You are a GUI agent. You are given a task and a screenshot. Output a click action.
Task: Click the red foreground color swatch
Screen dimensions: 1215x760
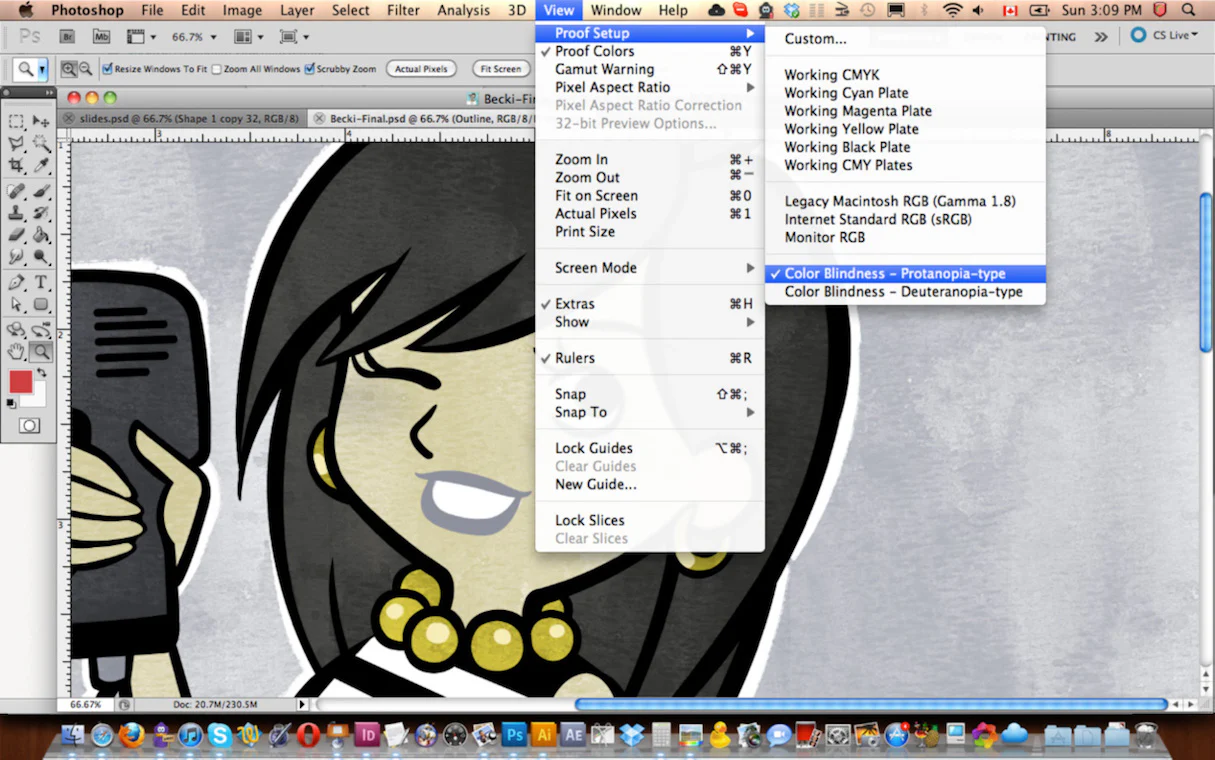coord(21,382)
